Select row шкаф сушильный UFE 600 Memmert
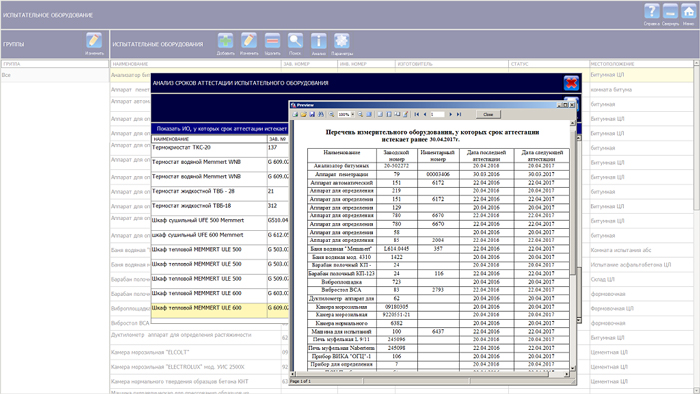This screenshot has width=700, height=394. 220,237
